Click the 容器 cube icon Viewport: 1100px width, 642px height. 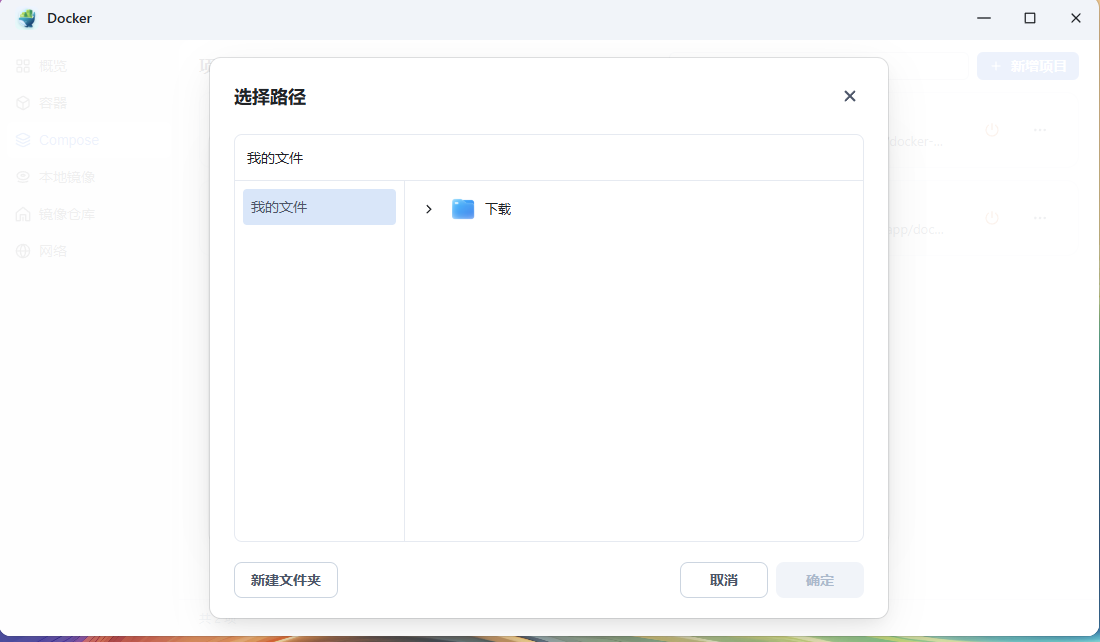23,103
